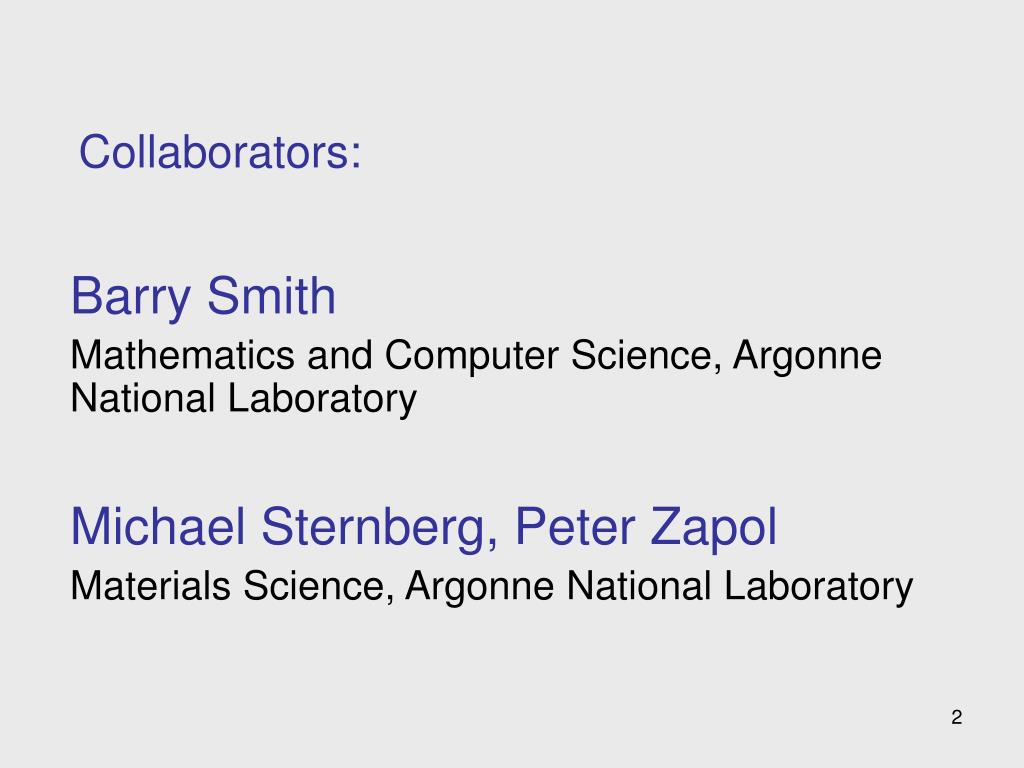
Task: Select the first name Michael
Action: pyautogui.click(x=158, y=526)
